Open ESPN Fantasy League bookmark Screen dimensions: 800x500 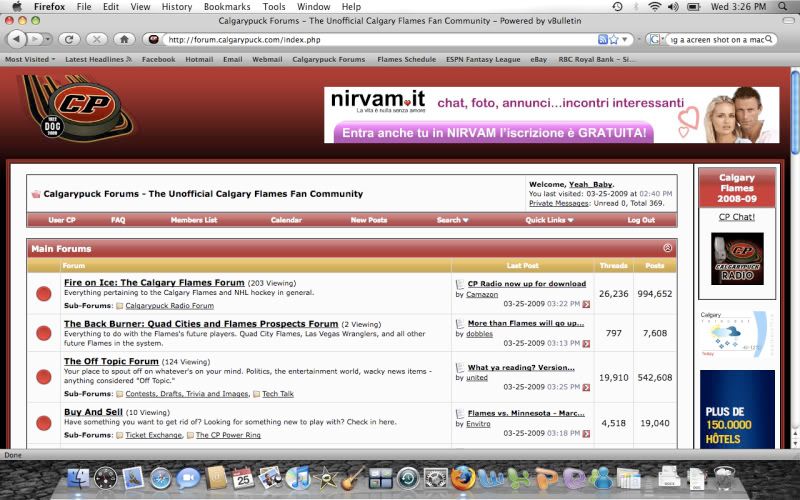coord(483,59)
